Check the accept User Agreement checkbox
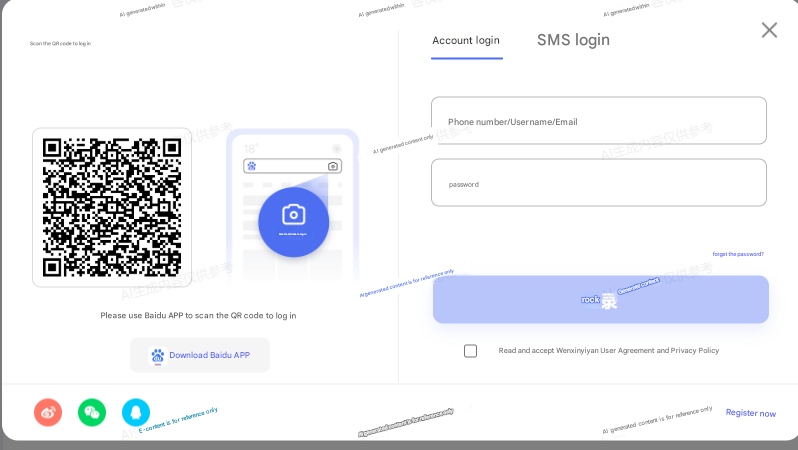 (x=470, y=351)
